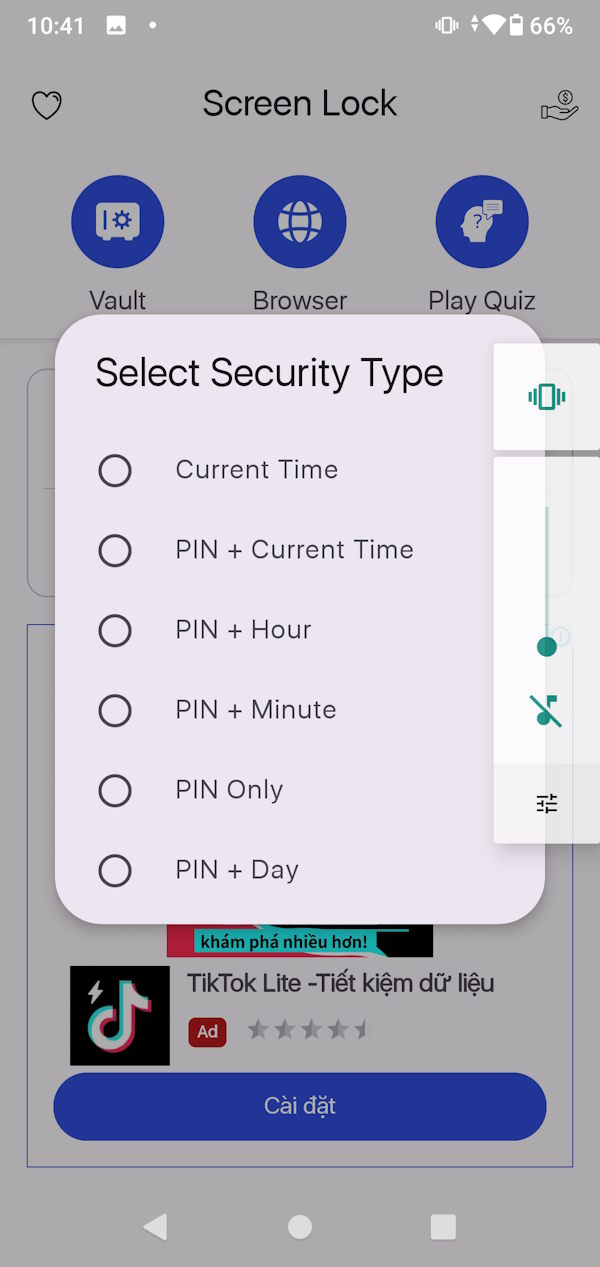
Task: Select the PIN Only option
Action: (x=115, y=790)
